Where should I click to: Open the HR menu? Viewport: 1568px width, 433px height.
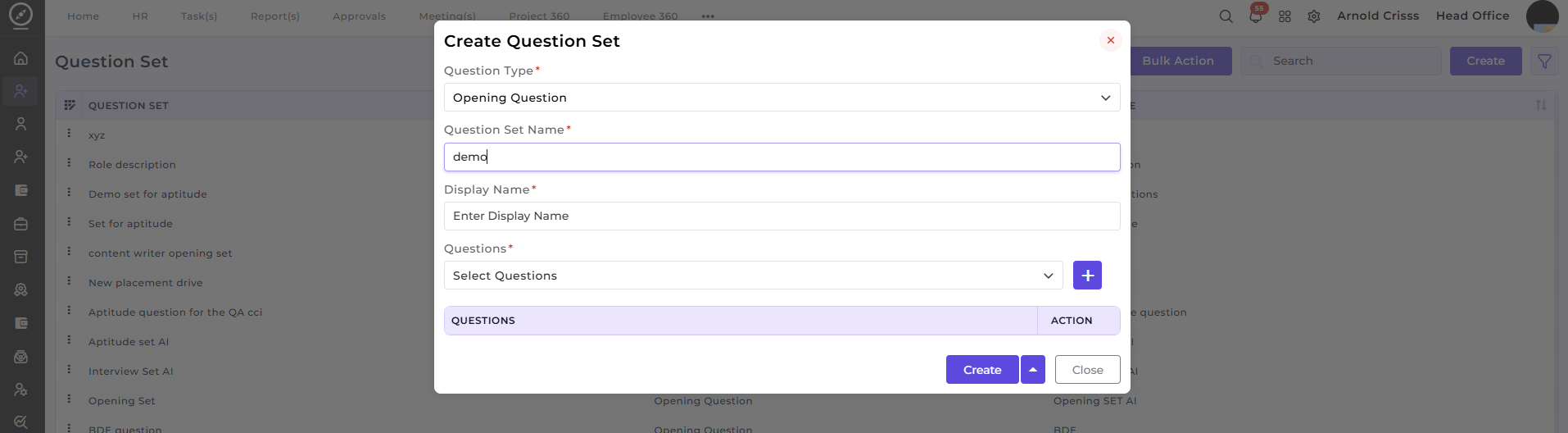coord(140,16)
